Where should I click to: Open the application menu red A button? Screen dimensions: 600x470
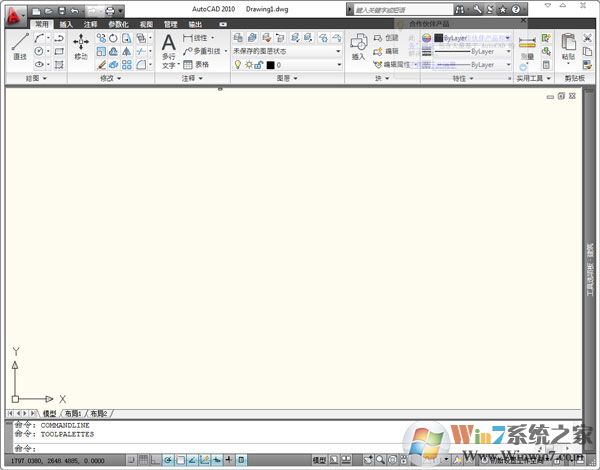pos(15,16)
